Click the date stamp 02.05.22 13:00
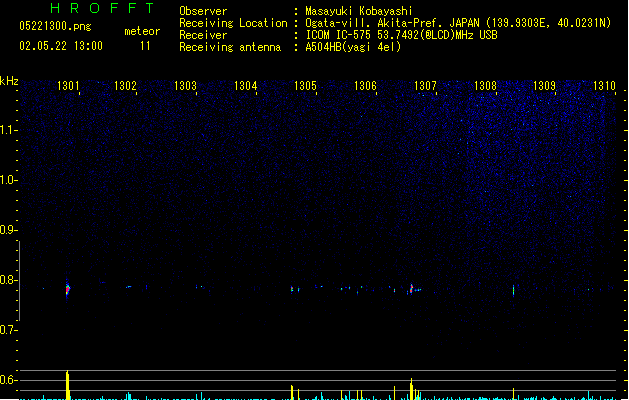The image size is (629, 400). (x=61, y=46)
